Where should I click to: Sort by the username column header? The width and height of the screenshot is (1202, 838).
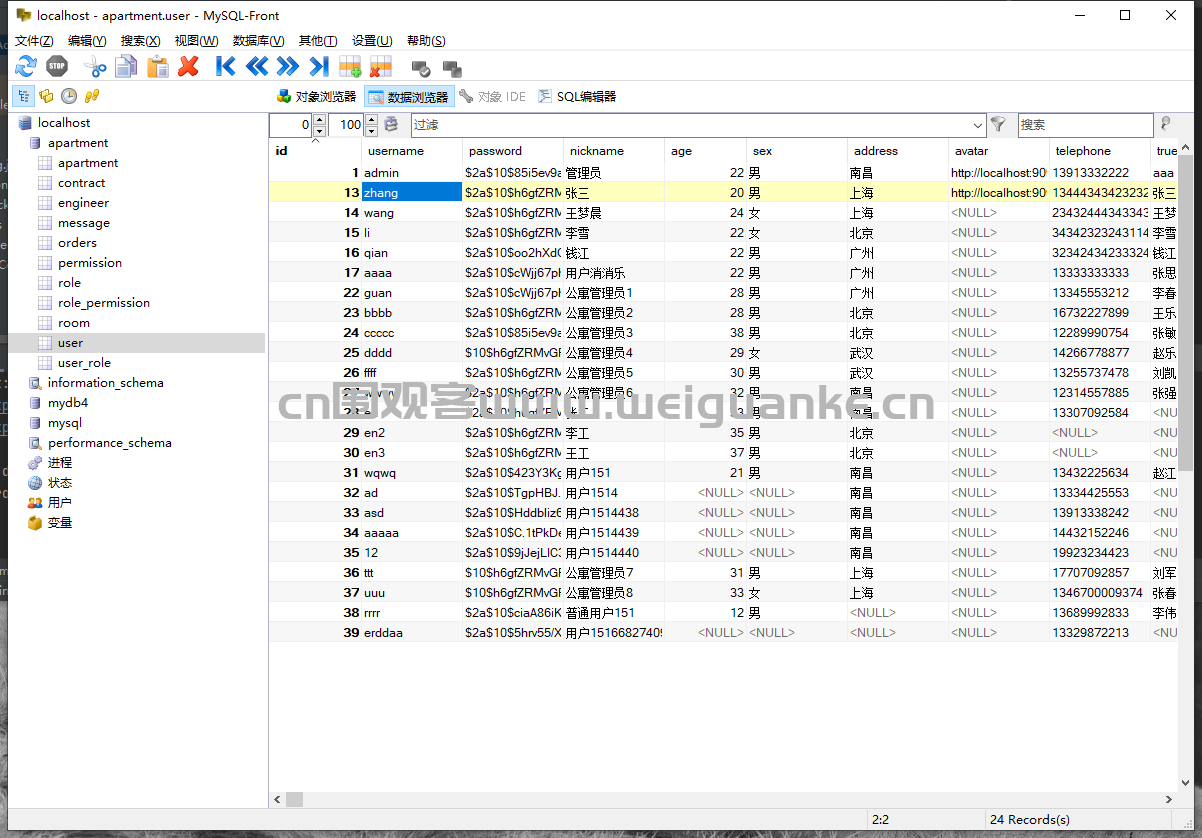pos(412,151)
